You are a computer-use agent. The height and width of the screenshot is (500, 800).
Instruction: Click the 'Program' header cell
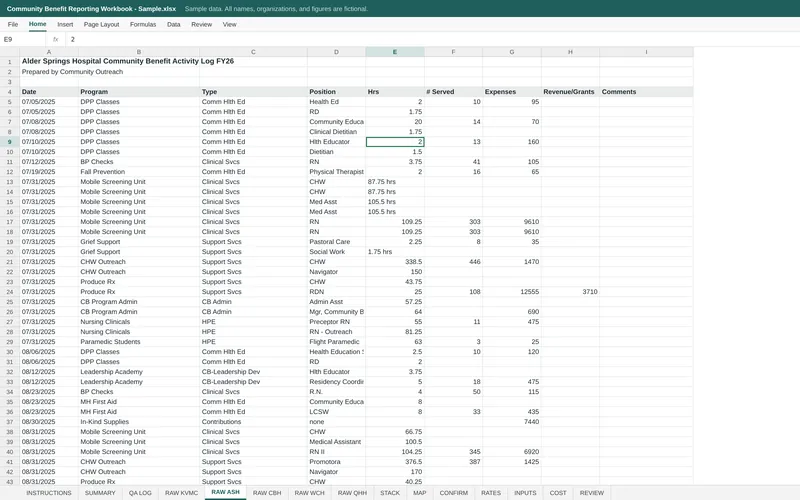click(139, 92)
